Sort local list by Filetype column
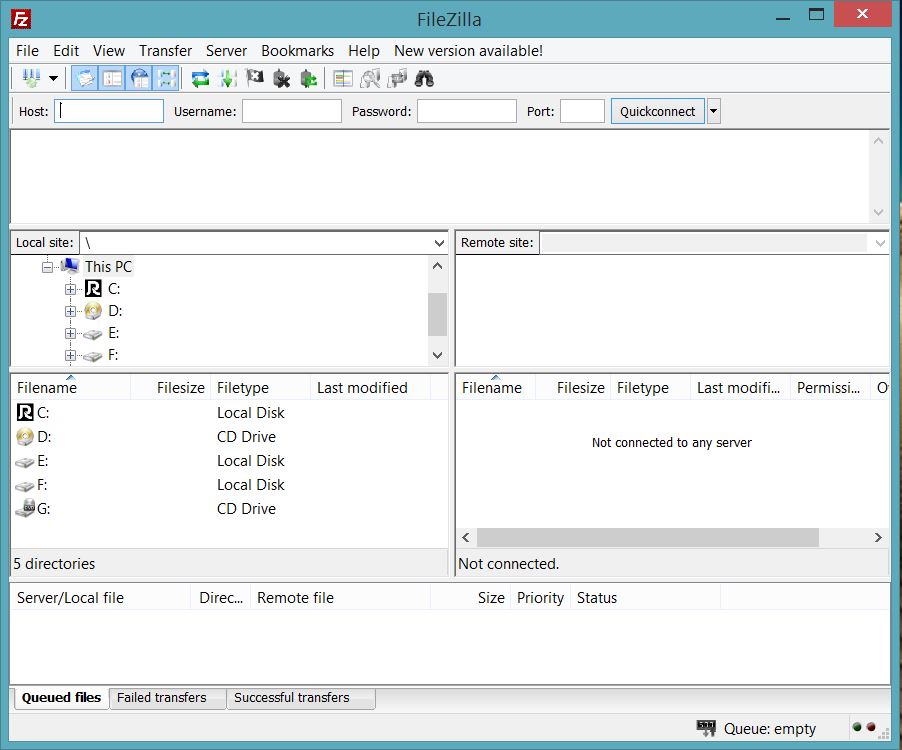The image size is (902, 750). (x=261, y=388)
